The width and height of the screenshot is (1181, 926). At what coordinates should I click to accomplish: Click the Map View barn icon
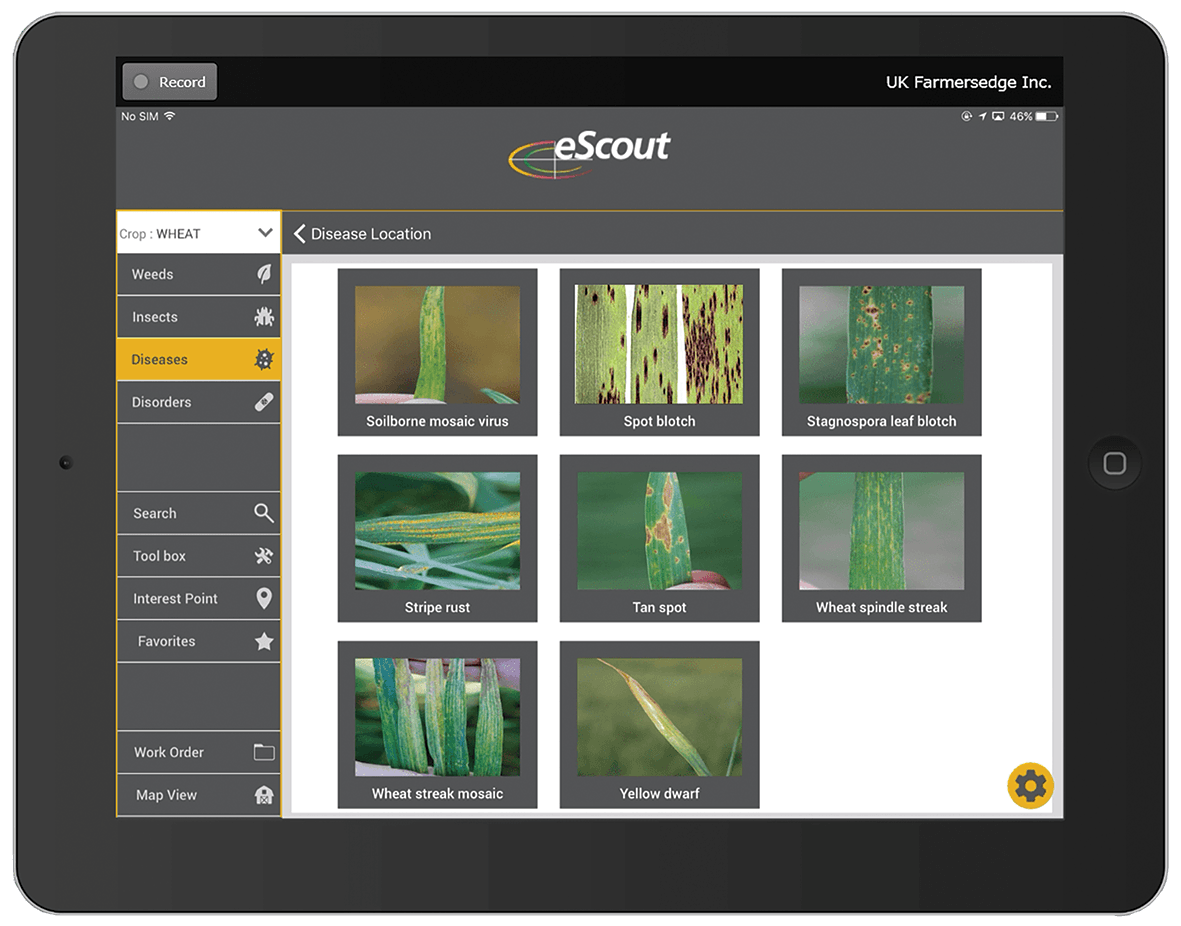click(x=264, y=795)
